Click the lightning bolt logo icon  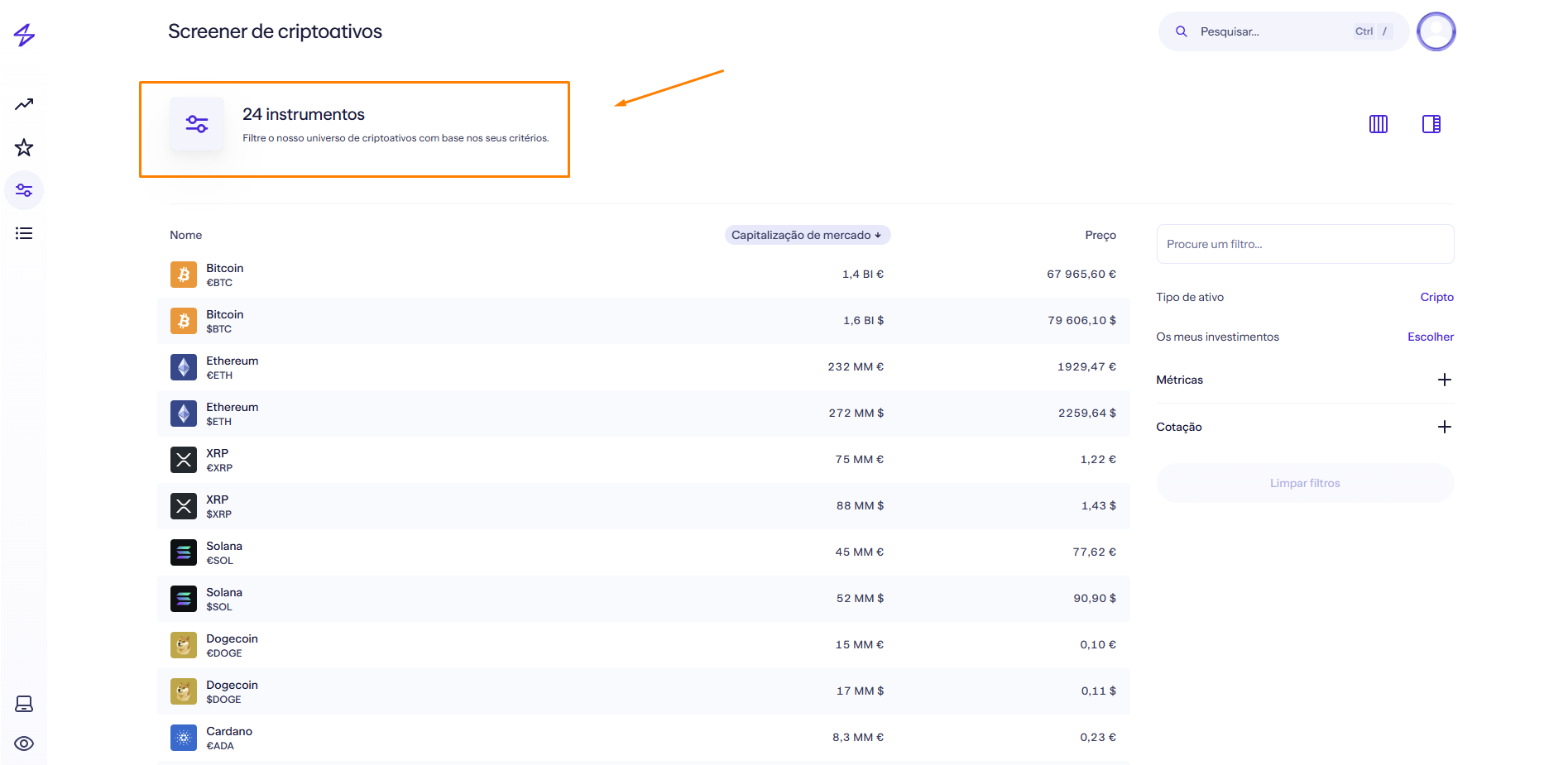coord(24,35)
